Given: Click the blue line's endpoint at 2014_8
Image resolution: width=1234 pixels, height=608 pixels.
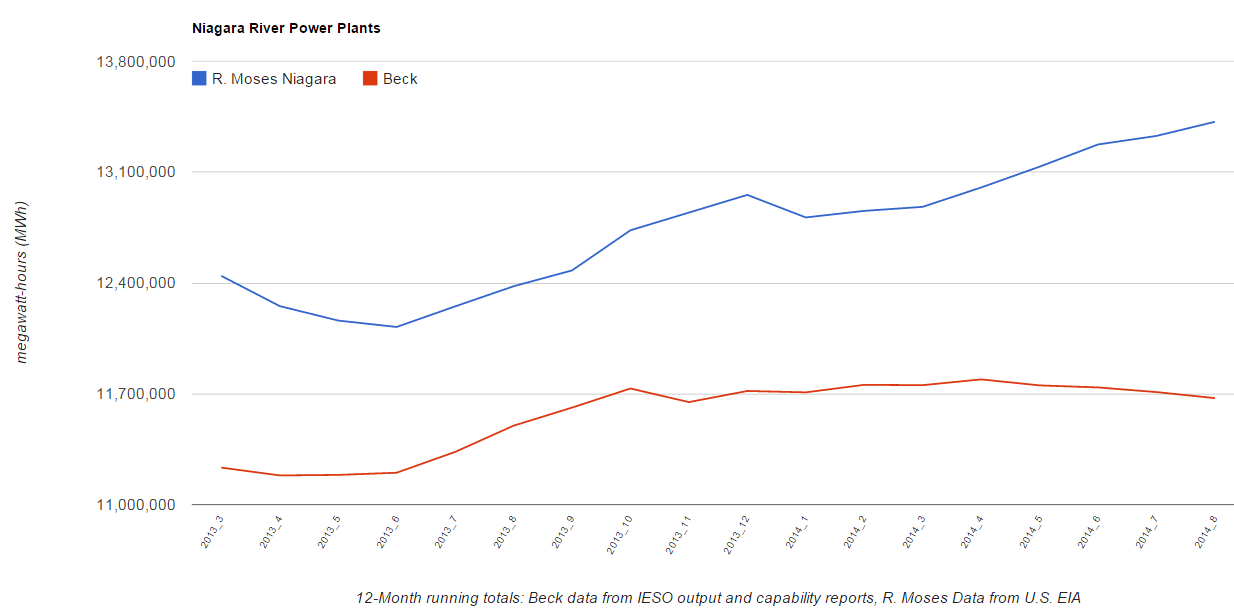Looking at the screenshot, I should 1214,122.
